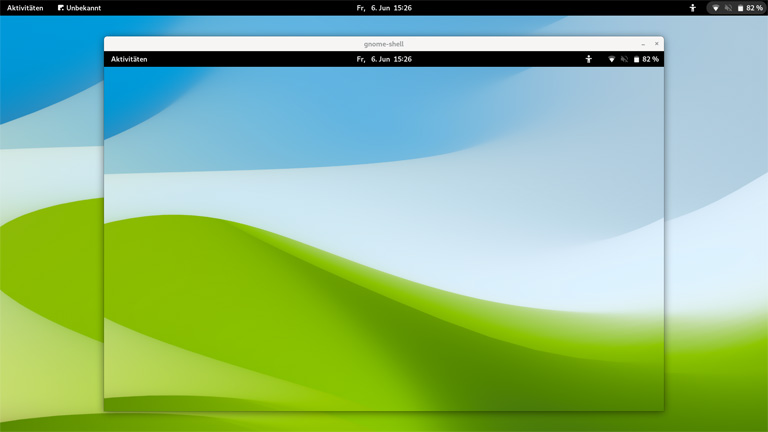Open Aktivitäten inside the gnome-shell window

click(x=129, y=59)
